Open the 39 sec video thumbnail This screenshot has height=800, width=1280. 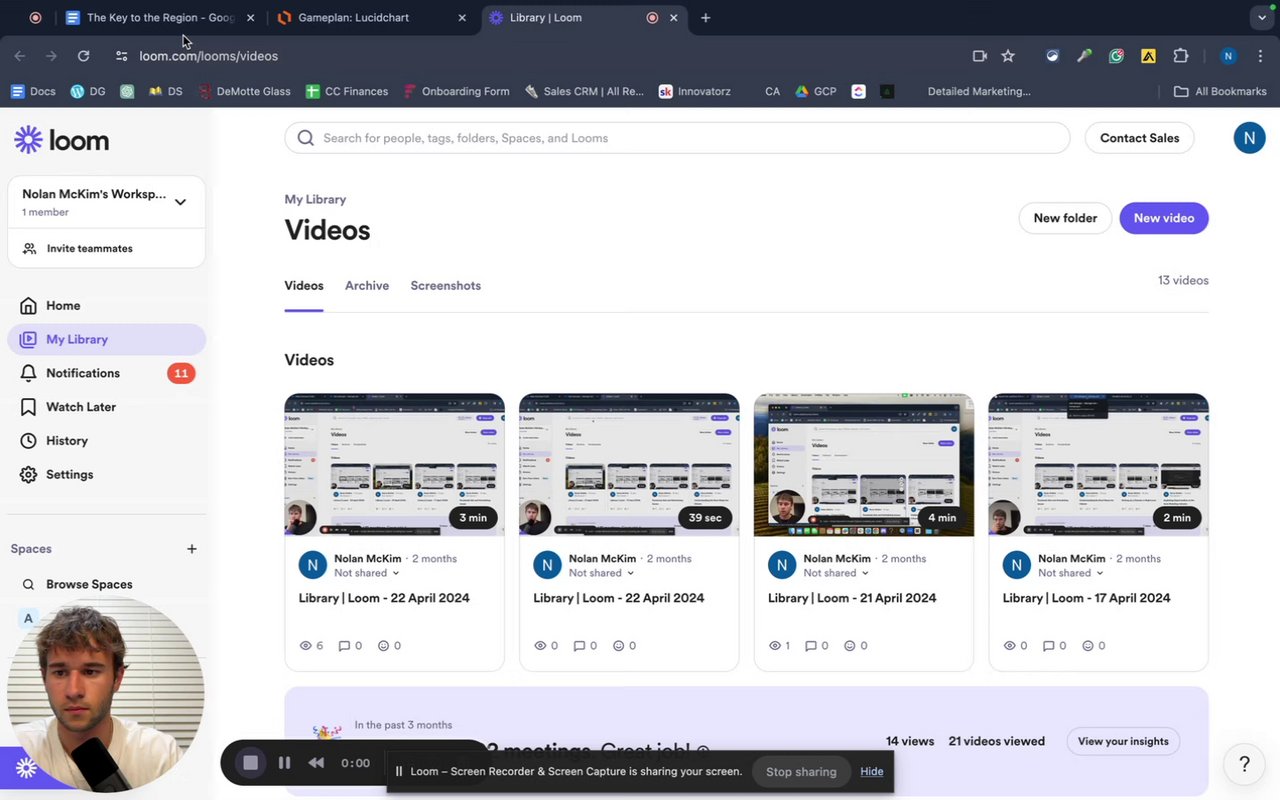629,465
